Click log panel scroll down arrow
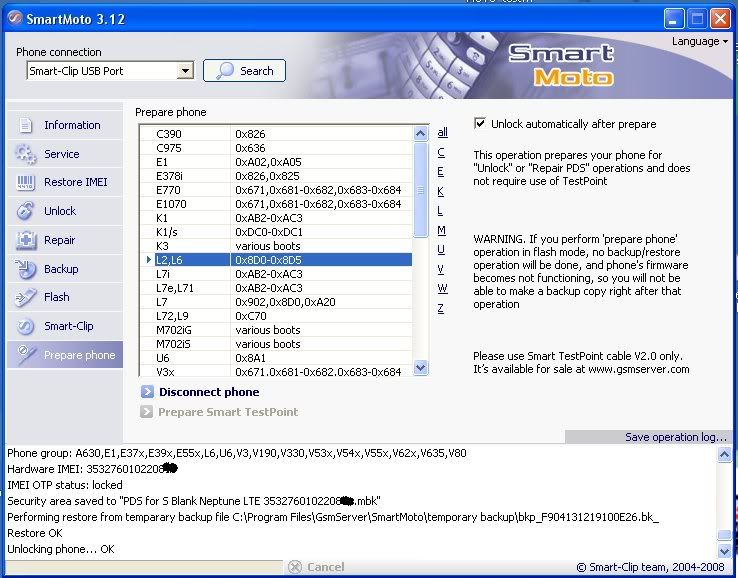738x578 pixels. click(x=724, y=550)
